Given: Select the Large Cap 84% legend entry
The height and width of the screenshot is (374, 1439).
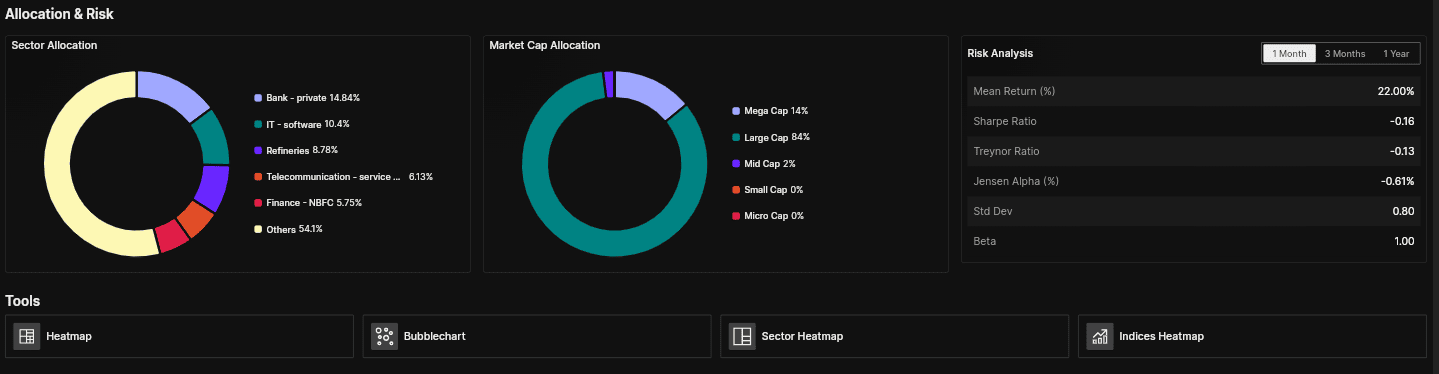Looking at the screenshot, I should tap(771, 137).
